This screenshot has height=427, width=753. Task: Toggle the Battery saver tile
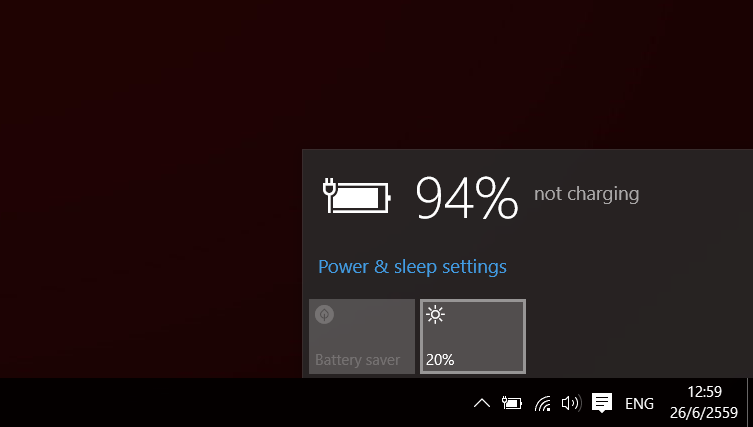click(362, 336)
